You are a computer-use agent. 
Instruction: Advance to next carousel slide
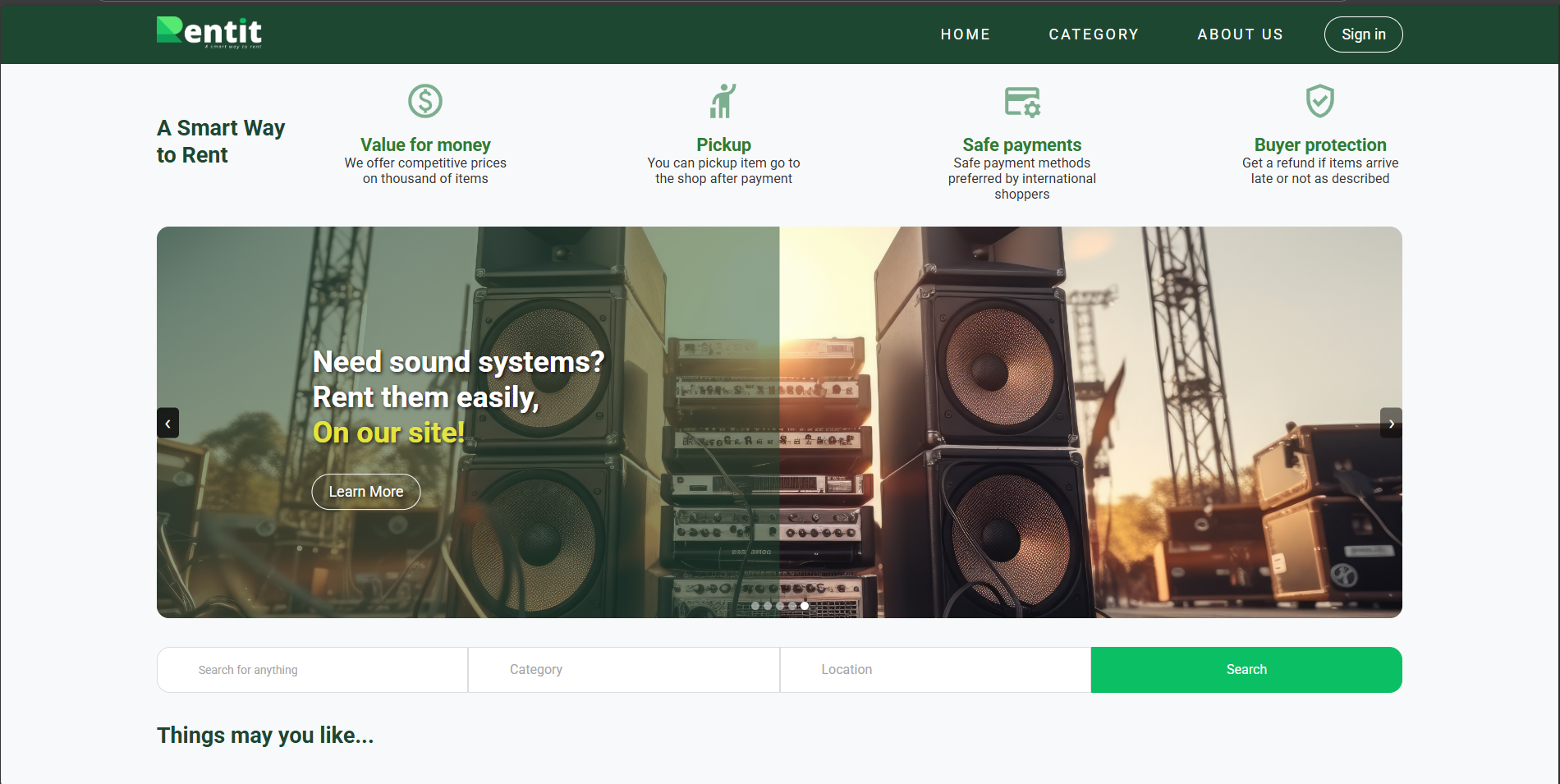click(1391, 423)
